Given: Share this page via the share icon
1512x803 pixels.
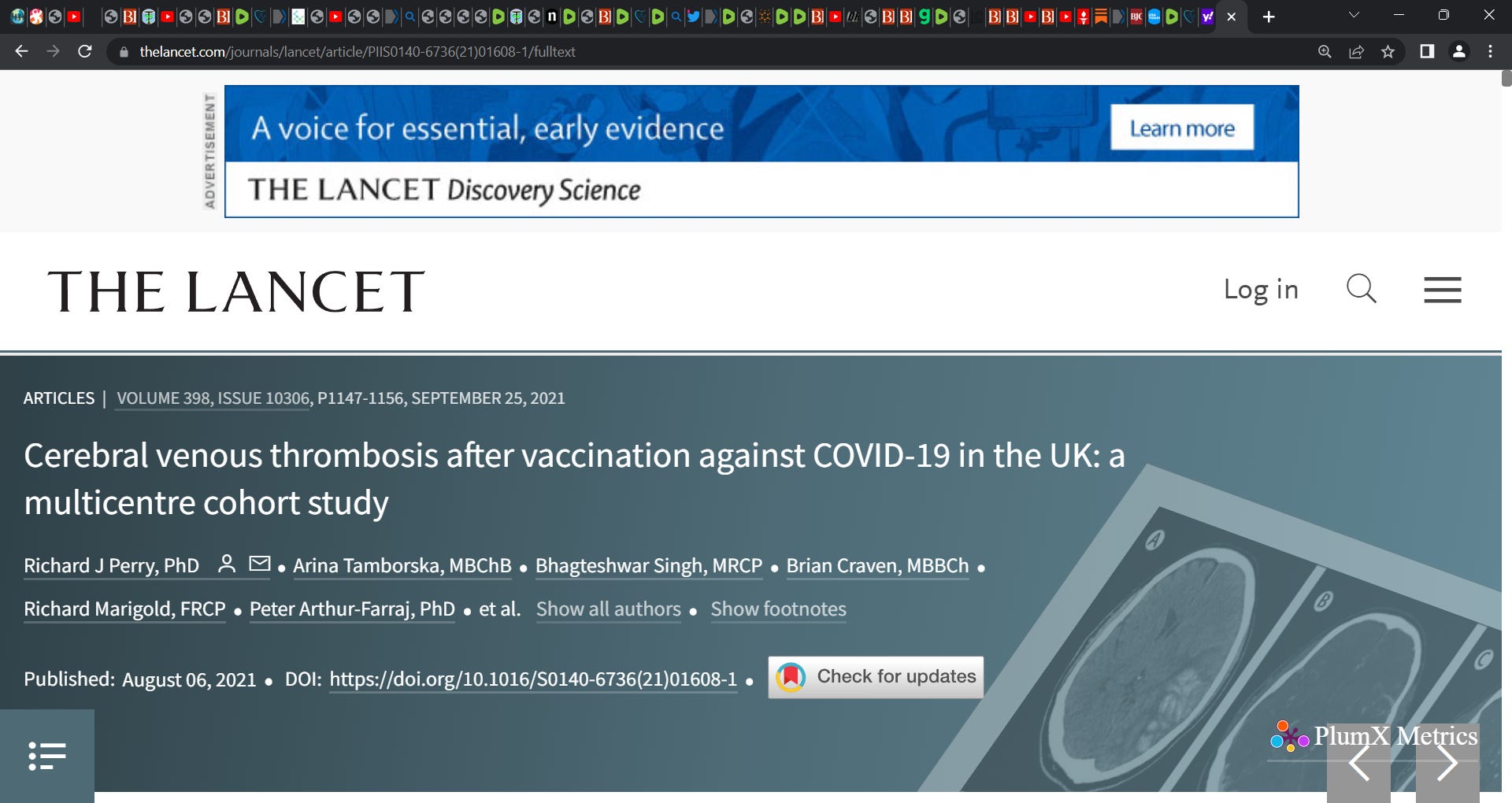Looking at the screenshot, I should (x=1356, y=51).
